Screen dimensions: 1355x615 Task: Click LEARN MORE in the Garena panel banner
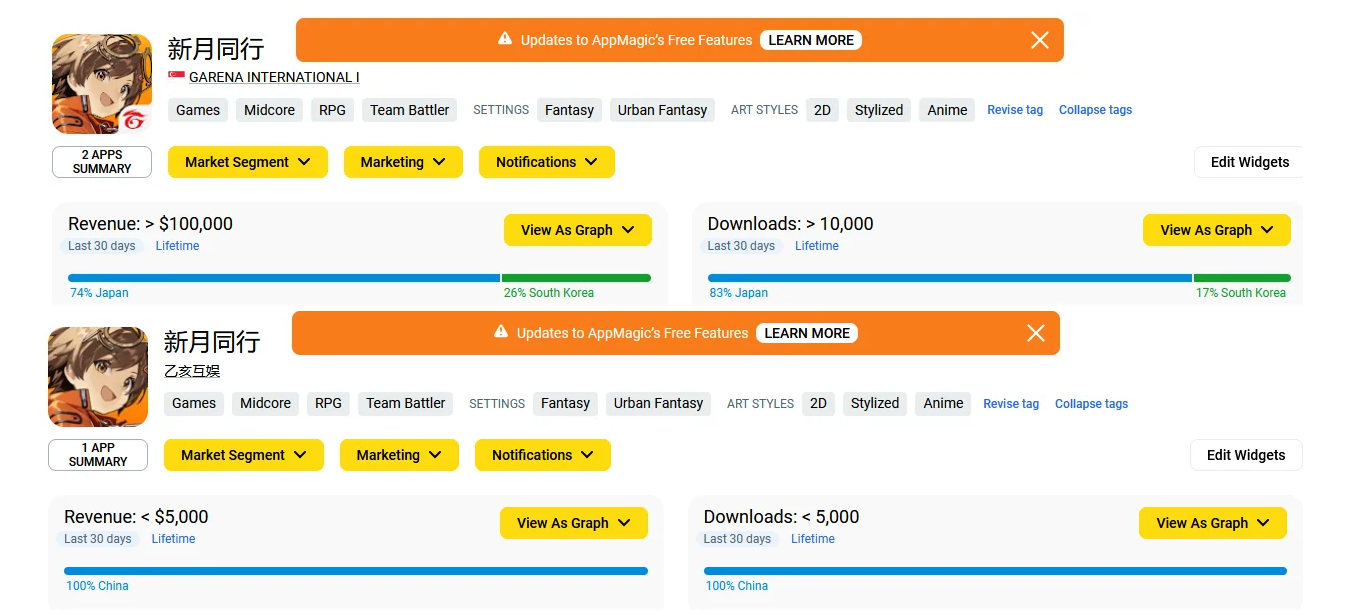[x=811, y=40]
